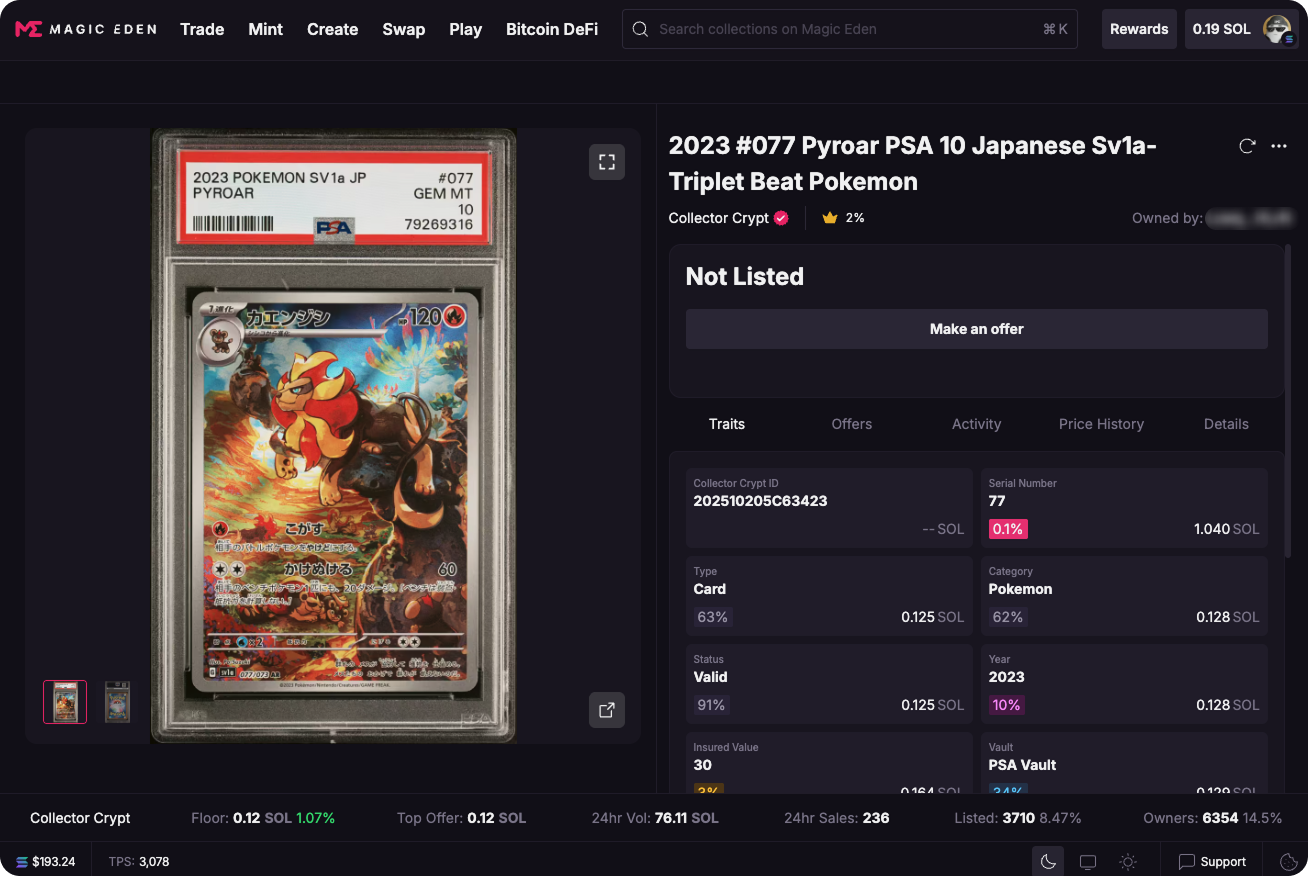Click the 10% Year rarity badge
This screenshot has height=876, width=1308.
[x=1006, y=705]
